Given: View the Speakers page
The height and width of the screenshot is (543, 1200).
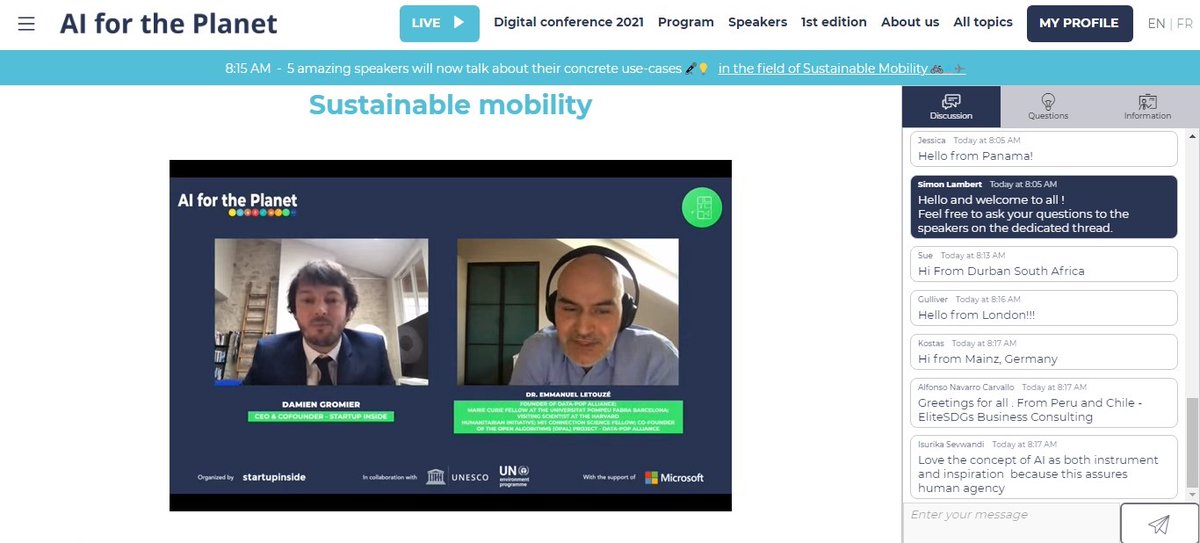Looking at the screenshot, I should tap(757, 22).
